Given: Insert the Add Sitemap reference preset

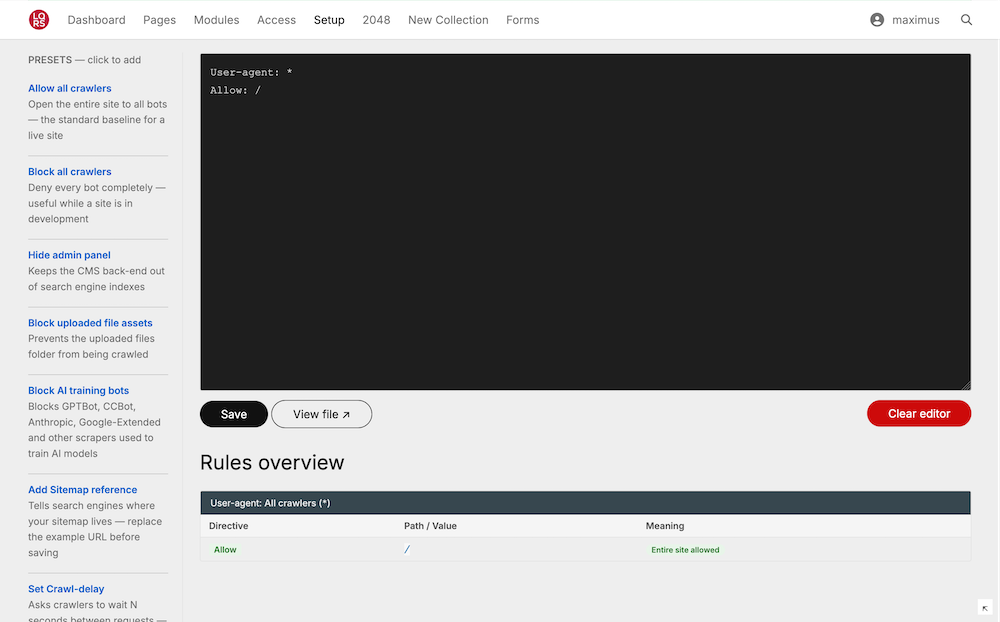Looking at the screenshot, I should (x=82, y=490).
